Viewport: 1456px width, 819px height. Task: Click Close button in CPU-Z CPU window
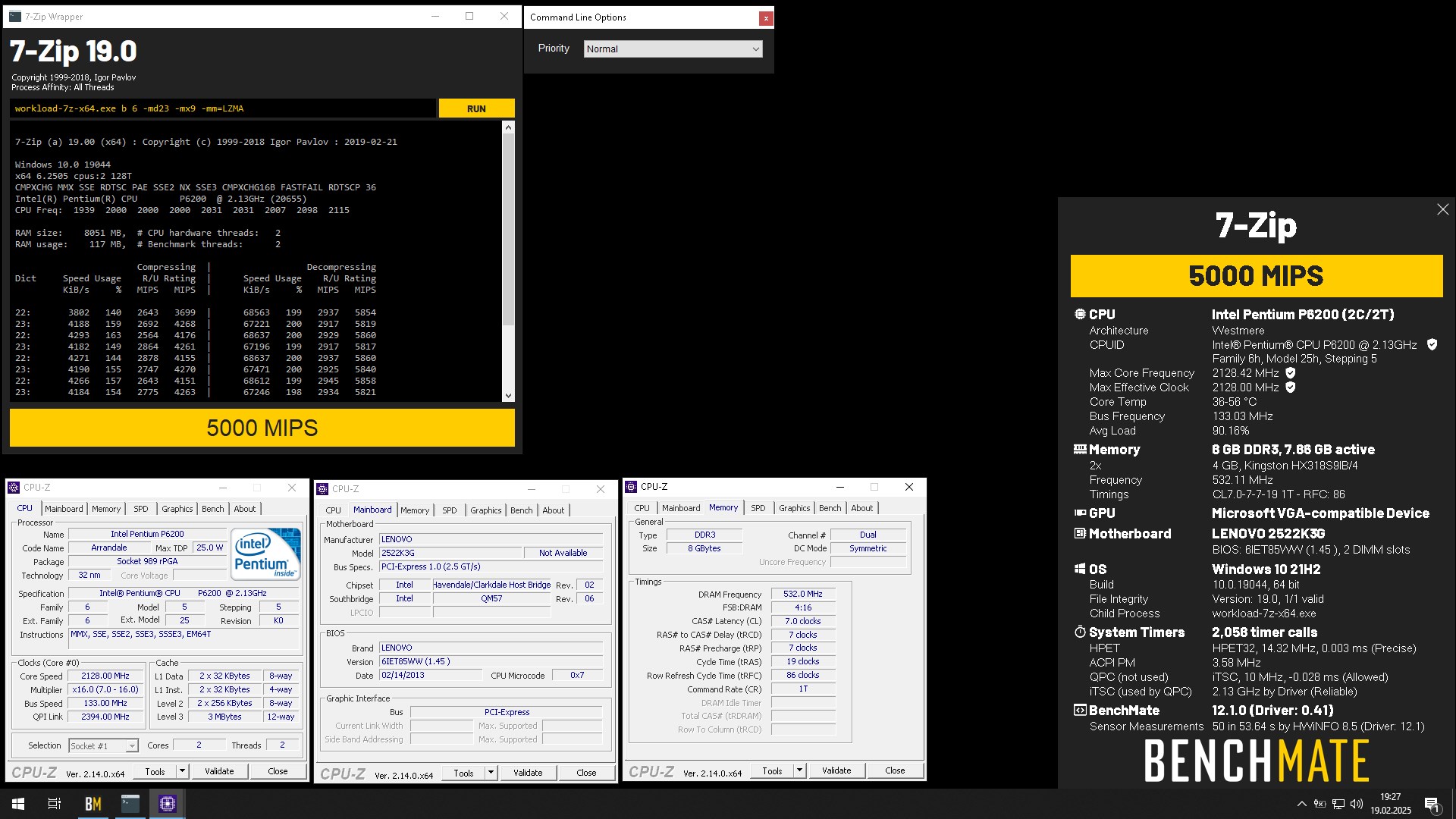click(278, 771)
